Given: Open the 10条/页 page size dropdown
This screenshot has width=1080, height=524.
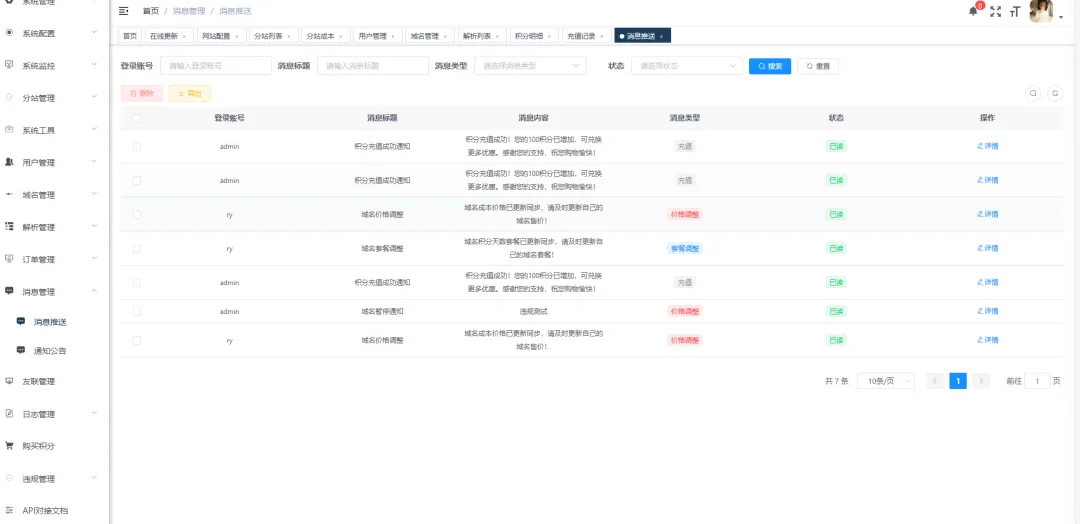Looking at the screenshot, I should click(885, 381).
